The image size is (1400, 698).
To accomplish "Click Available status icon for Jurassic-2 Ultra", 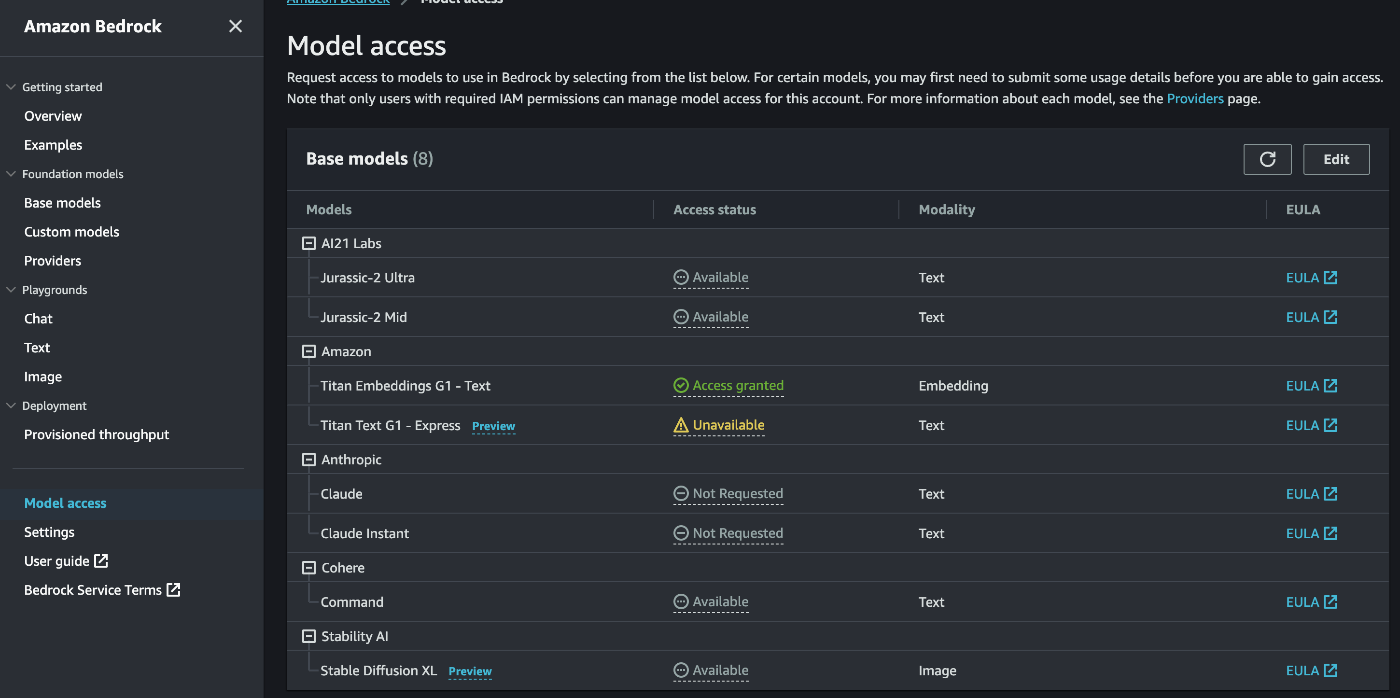I will [681, 278].
